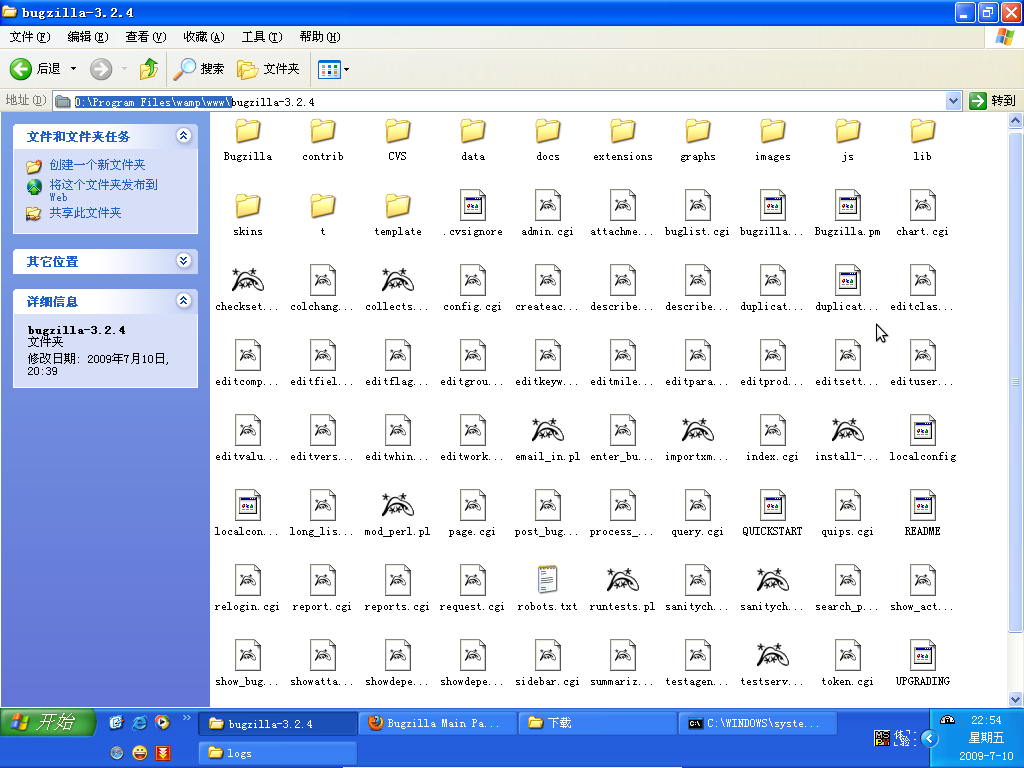Toggle the Folders pane button

tap(268, 69)
